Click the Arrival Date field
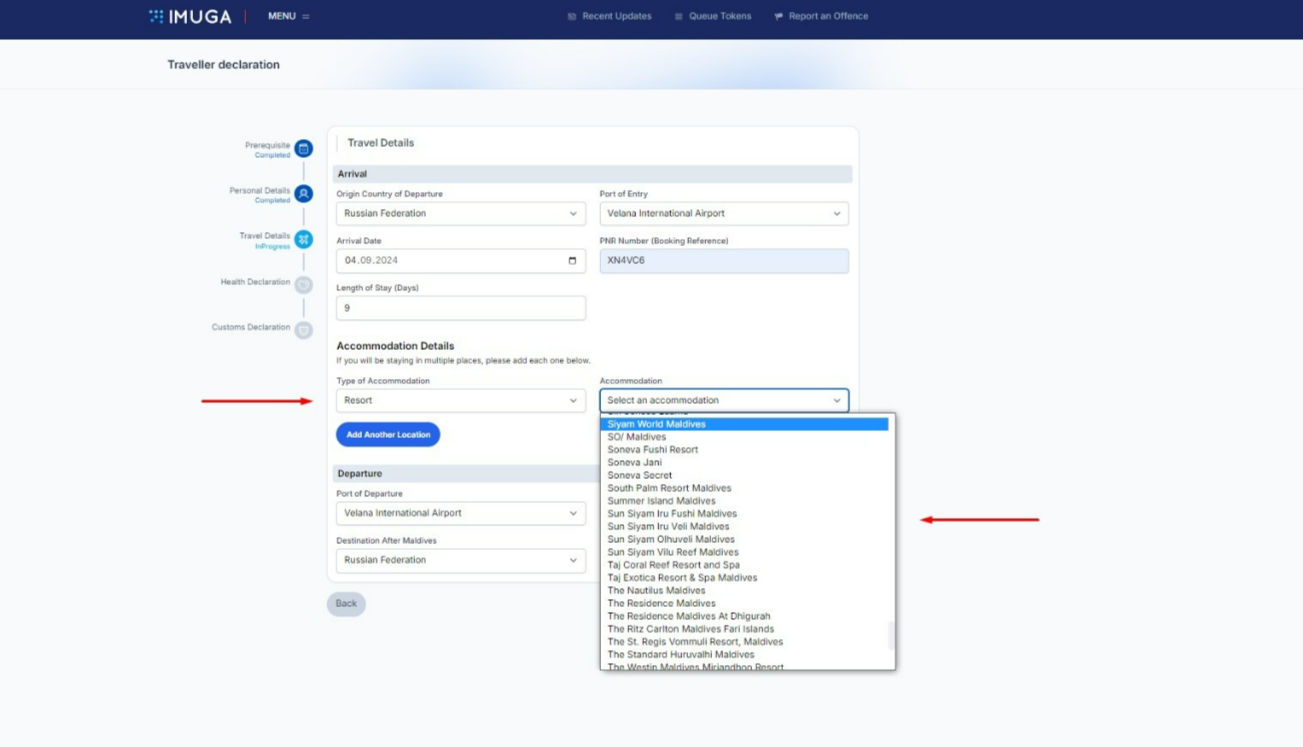The image size is (1303, 747). point(461,261)
